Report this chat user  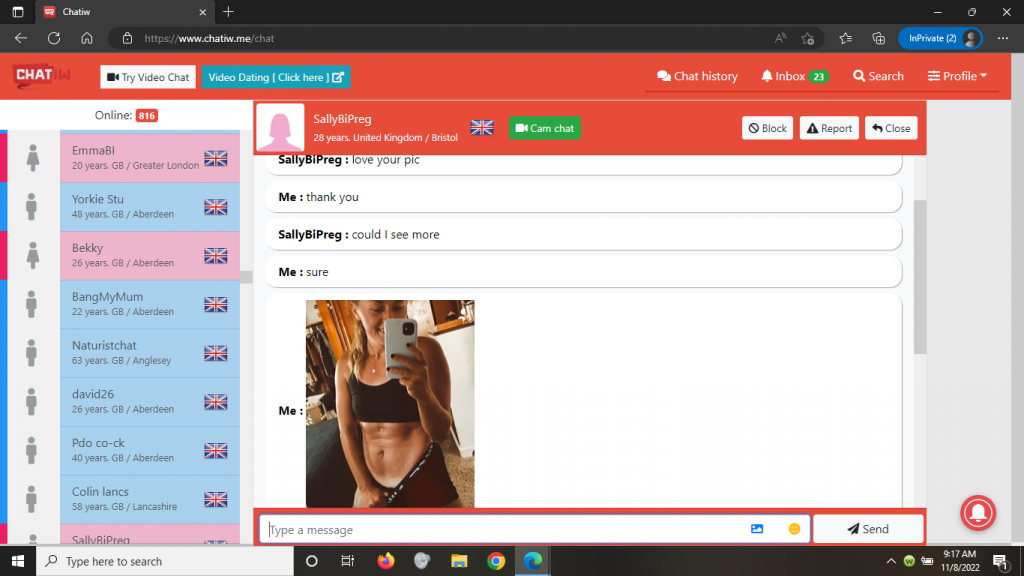click(x=829, y=128)
